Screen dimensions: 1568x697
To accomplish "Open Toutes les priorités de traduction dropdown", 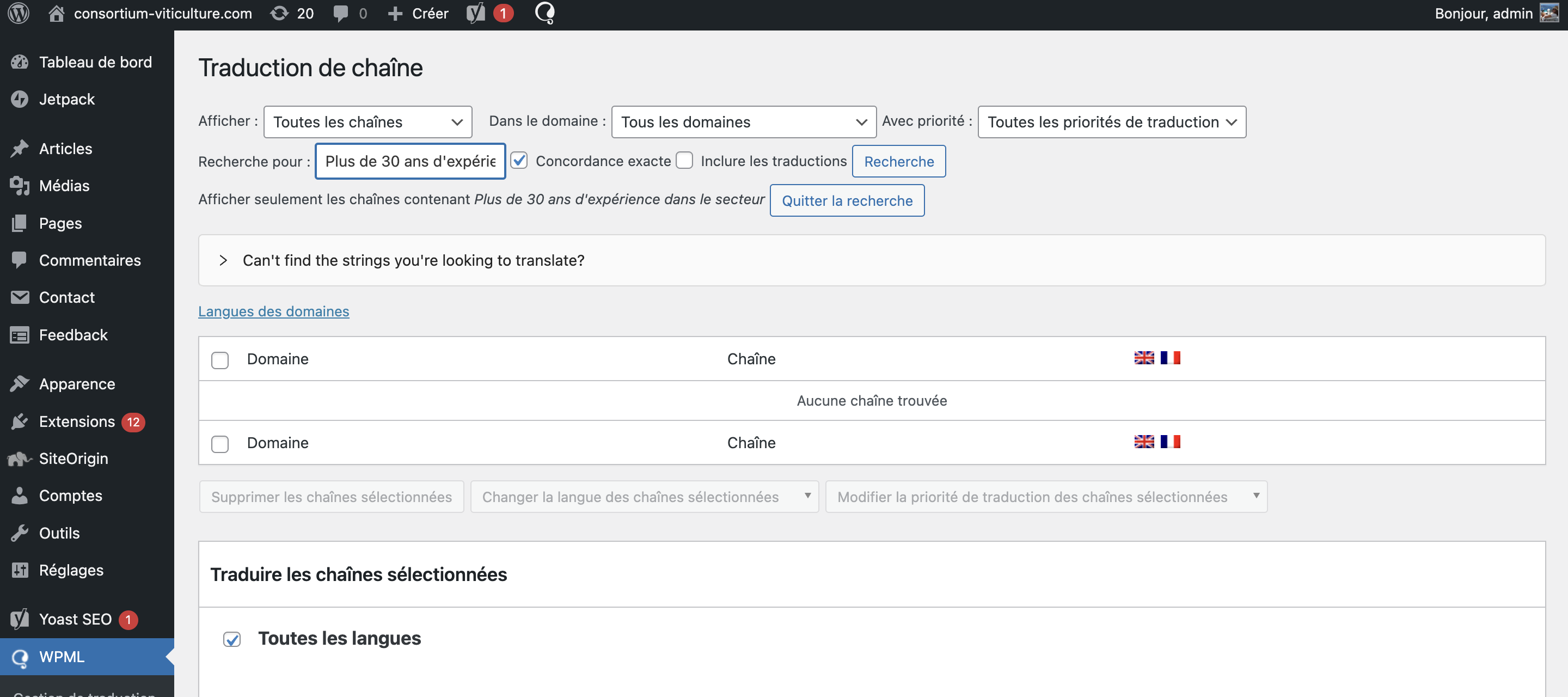I will coord(1111,122).
